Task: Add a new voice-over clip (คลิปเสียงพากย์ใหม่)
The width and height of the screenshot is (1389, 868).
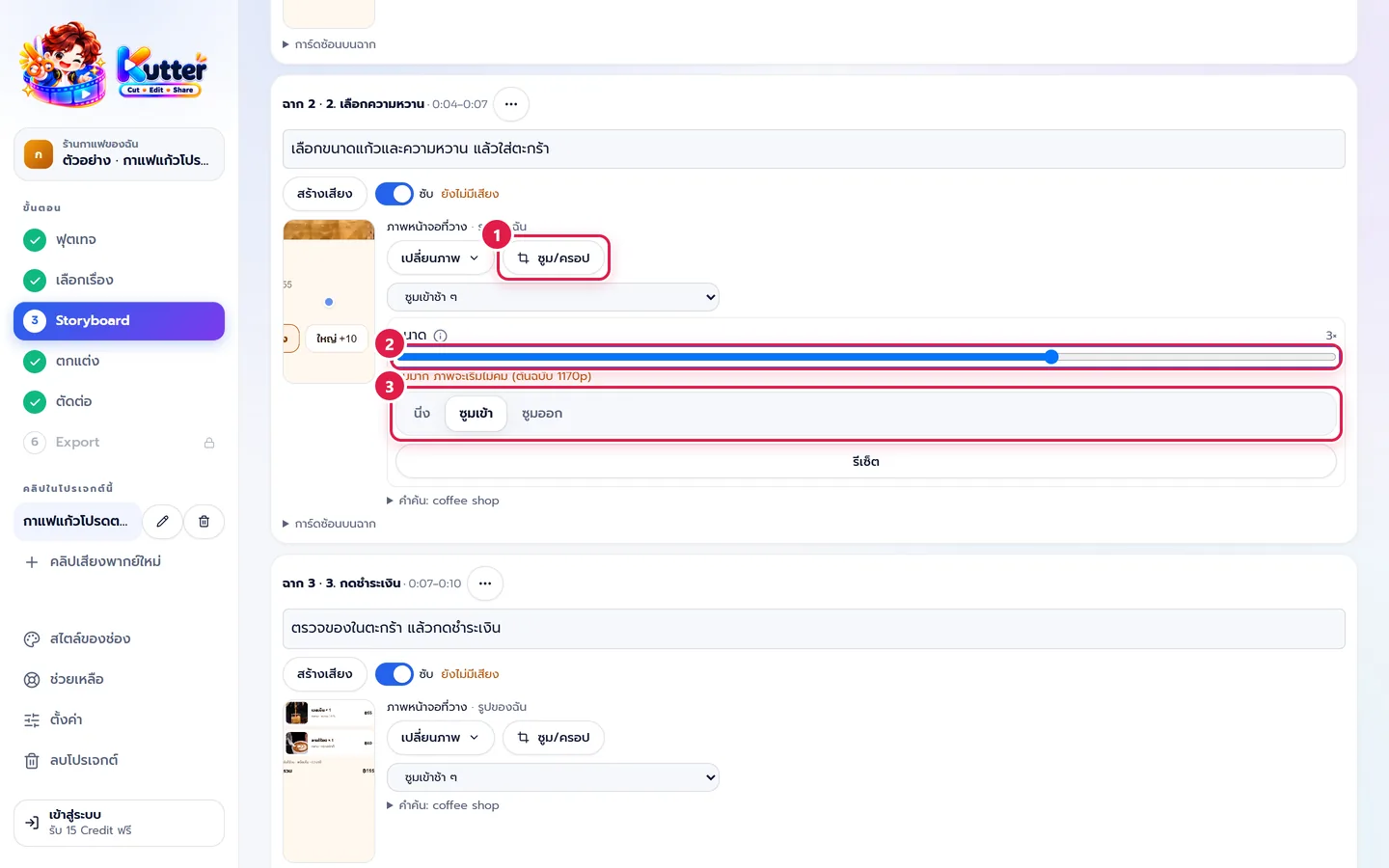Action: click(94, 561)
